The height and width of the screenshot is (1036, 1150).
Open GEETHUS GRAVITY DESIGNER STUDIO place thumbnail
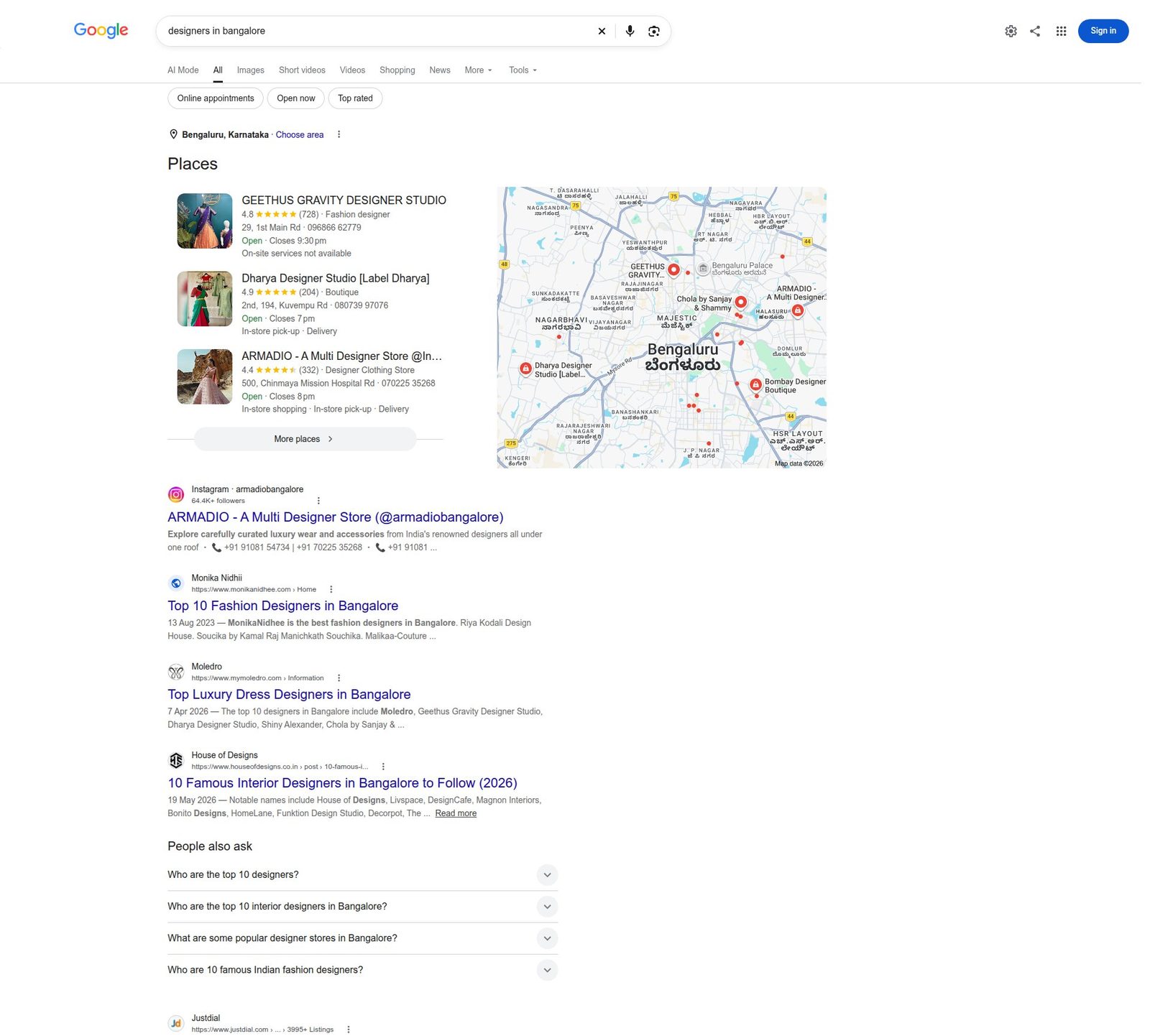pyautogui.click(x=205, y=221)
